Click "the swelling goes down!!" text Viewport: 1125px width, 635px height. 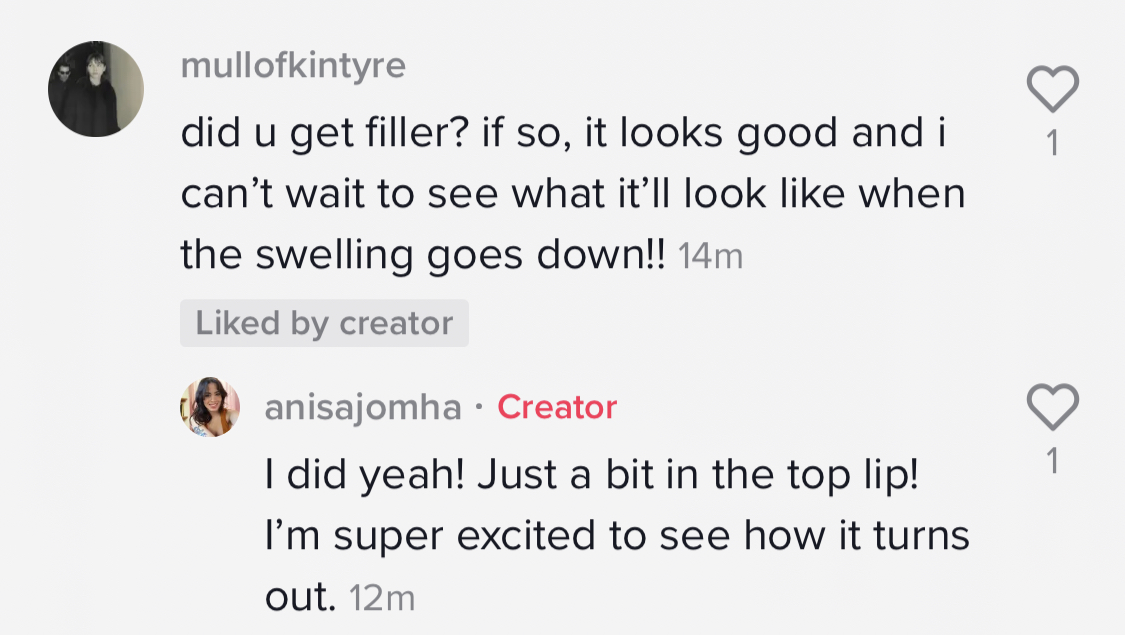(x=423, y=255)
